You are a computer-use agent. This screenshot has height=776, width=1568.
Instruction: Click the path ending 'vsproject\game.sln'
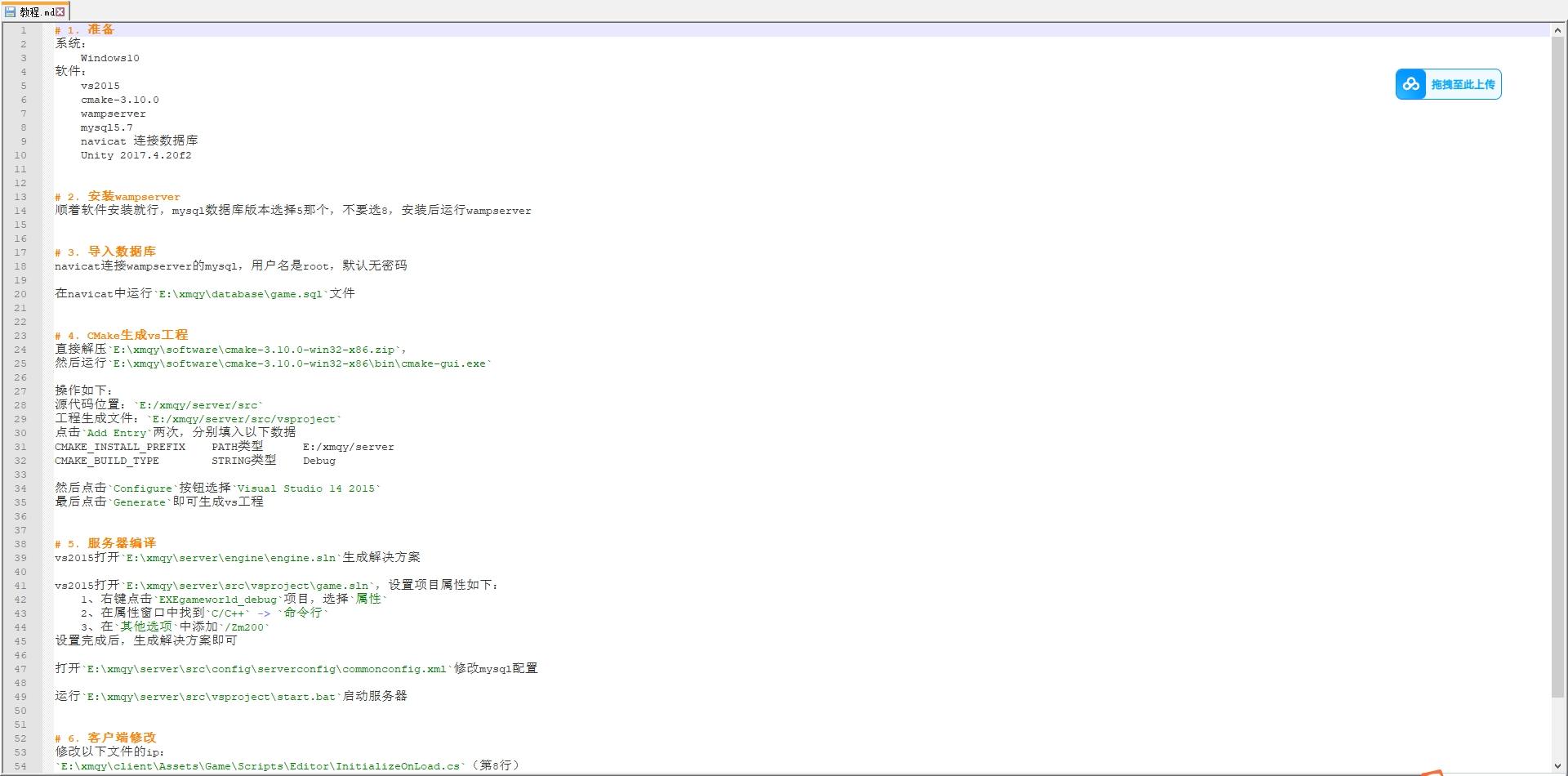247,586
